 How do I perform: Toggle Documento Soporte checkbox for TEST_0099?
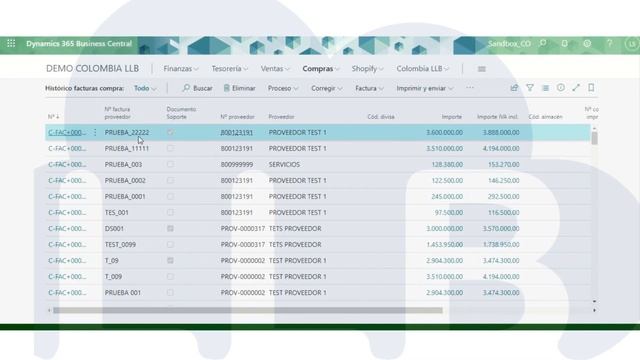170,244
